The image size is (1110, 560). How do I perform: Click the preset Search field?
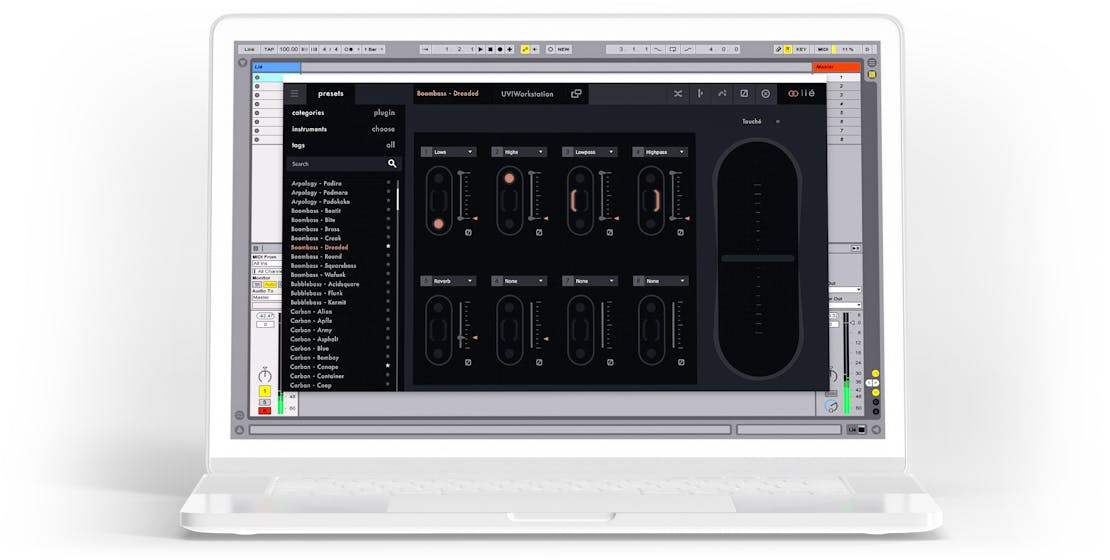pyautogui.click(x=335, y=163)
